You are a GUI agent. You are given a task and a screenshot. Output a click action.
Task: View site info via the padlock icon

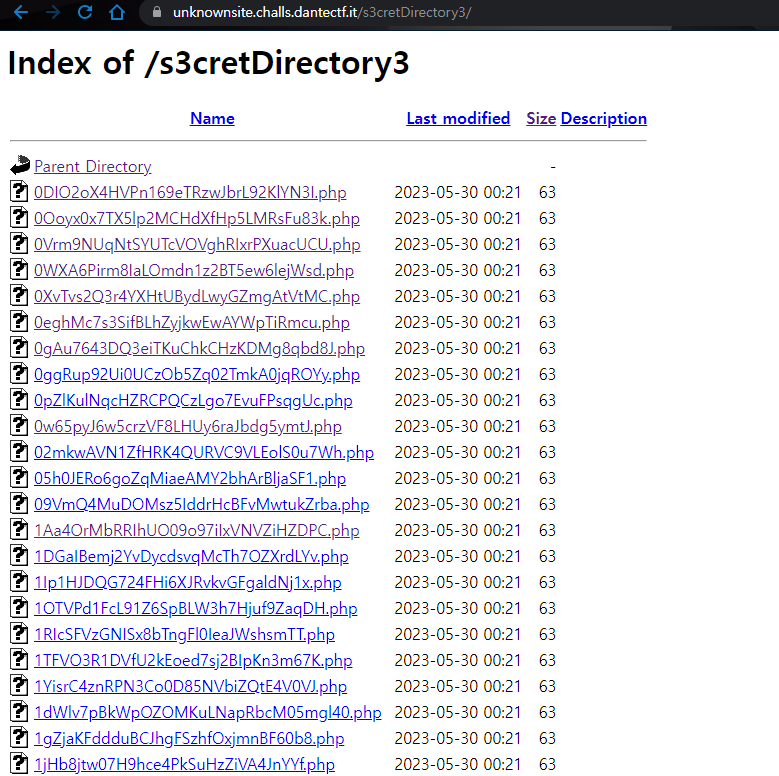156,12
